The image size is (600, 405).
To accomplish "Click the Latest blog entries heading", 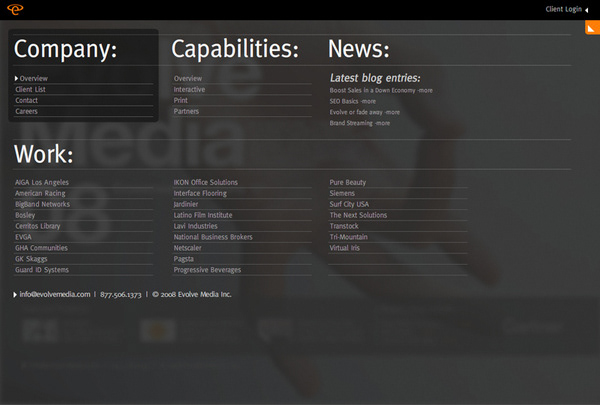I will pyautogui.click(x=375, y=78).
